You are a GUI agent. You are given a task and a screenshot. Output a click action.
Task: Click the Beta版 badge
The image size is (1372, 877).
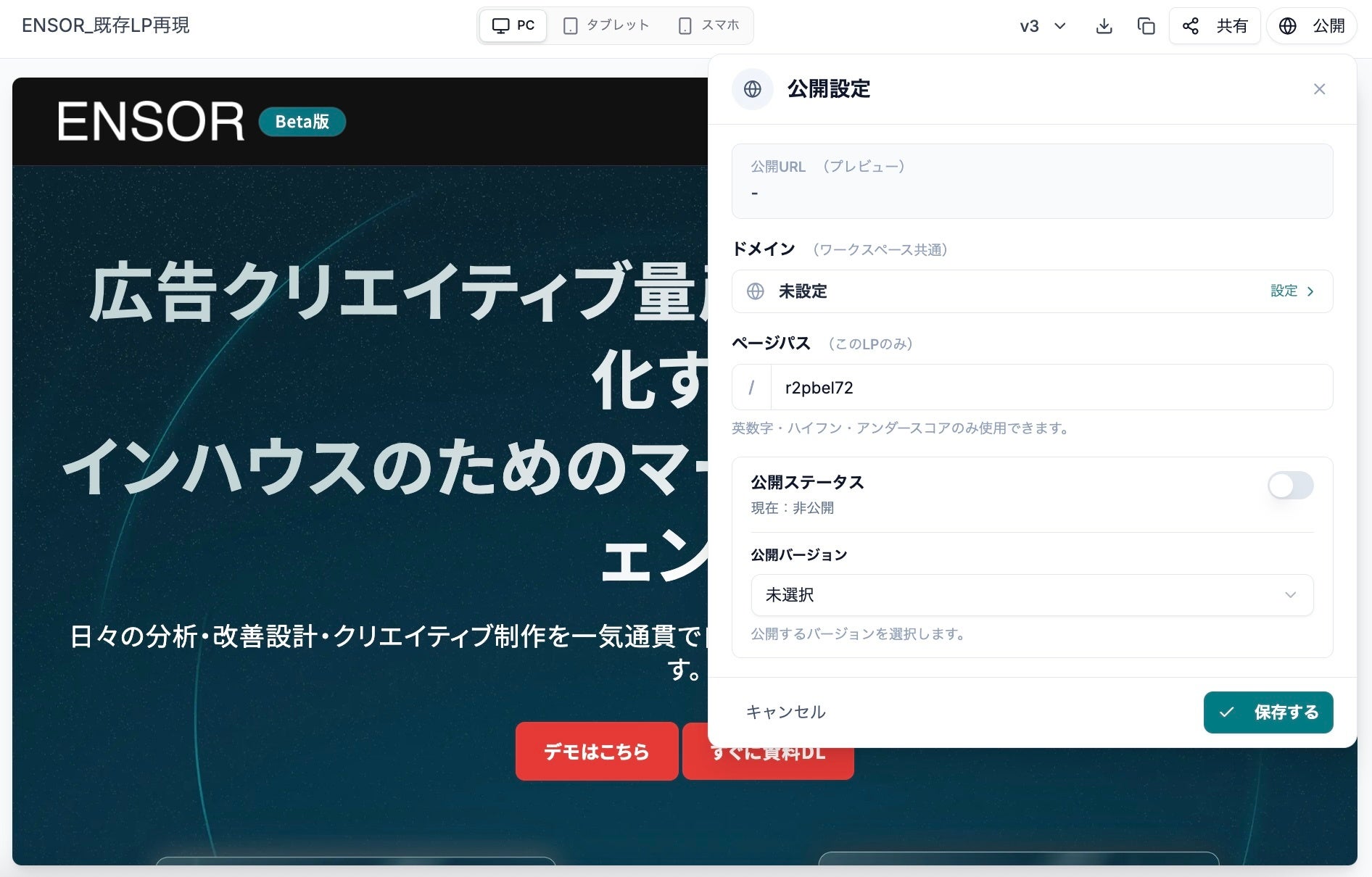(302, 122)
